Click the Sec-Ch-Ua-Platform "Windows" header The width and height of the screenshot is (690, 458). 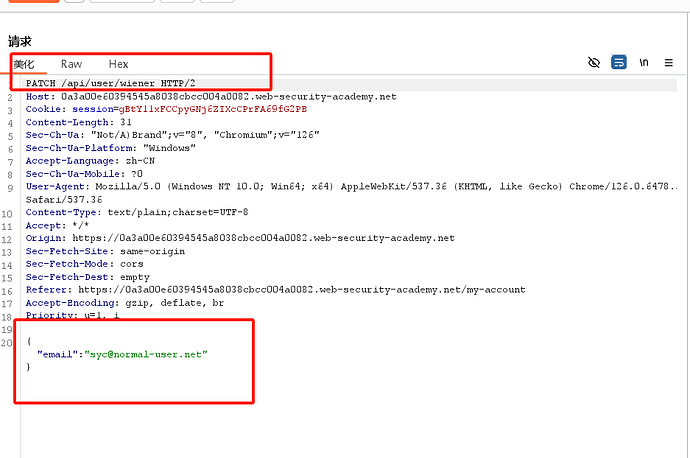[x=110, y=148]
